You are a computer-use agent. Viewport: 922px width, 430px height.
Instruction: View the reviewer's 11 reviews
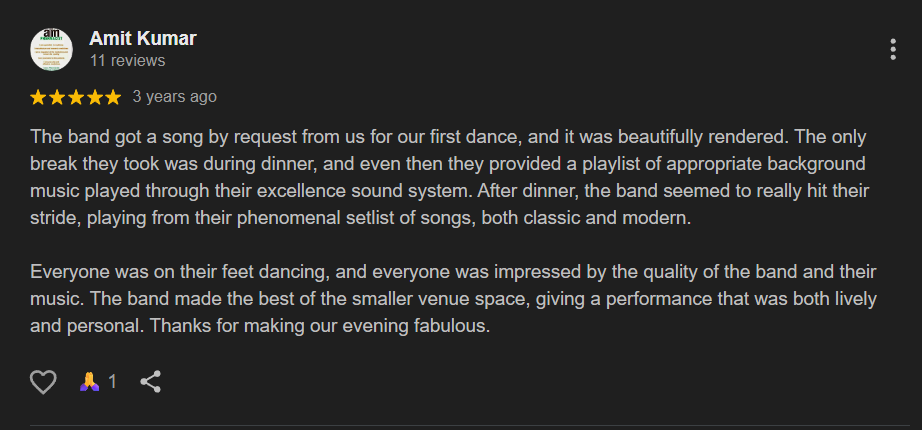tap(128, 61)
